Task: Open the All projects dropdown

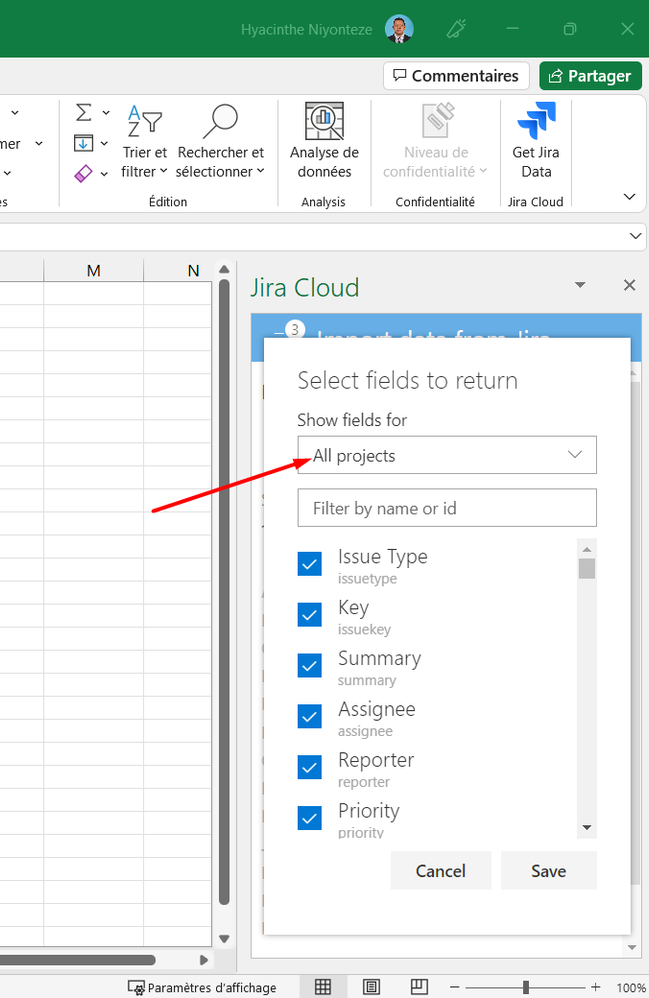Action: [447, 455]
